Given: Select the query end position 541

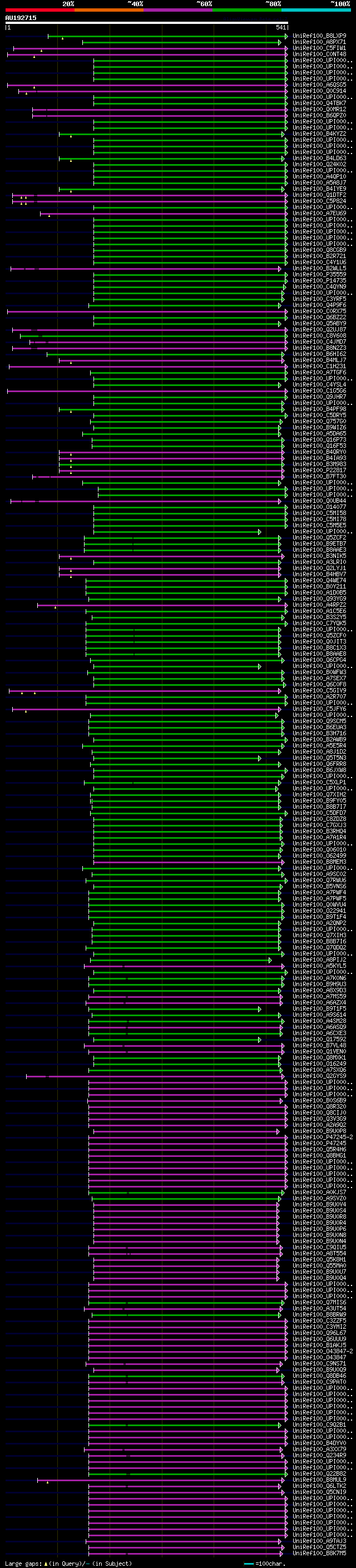Looking at the screenshot, I should 280,27.
